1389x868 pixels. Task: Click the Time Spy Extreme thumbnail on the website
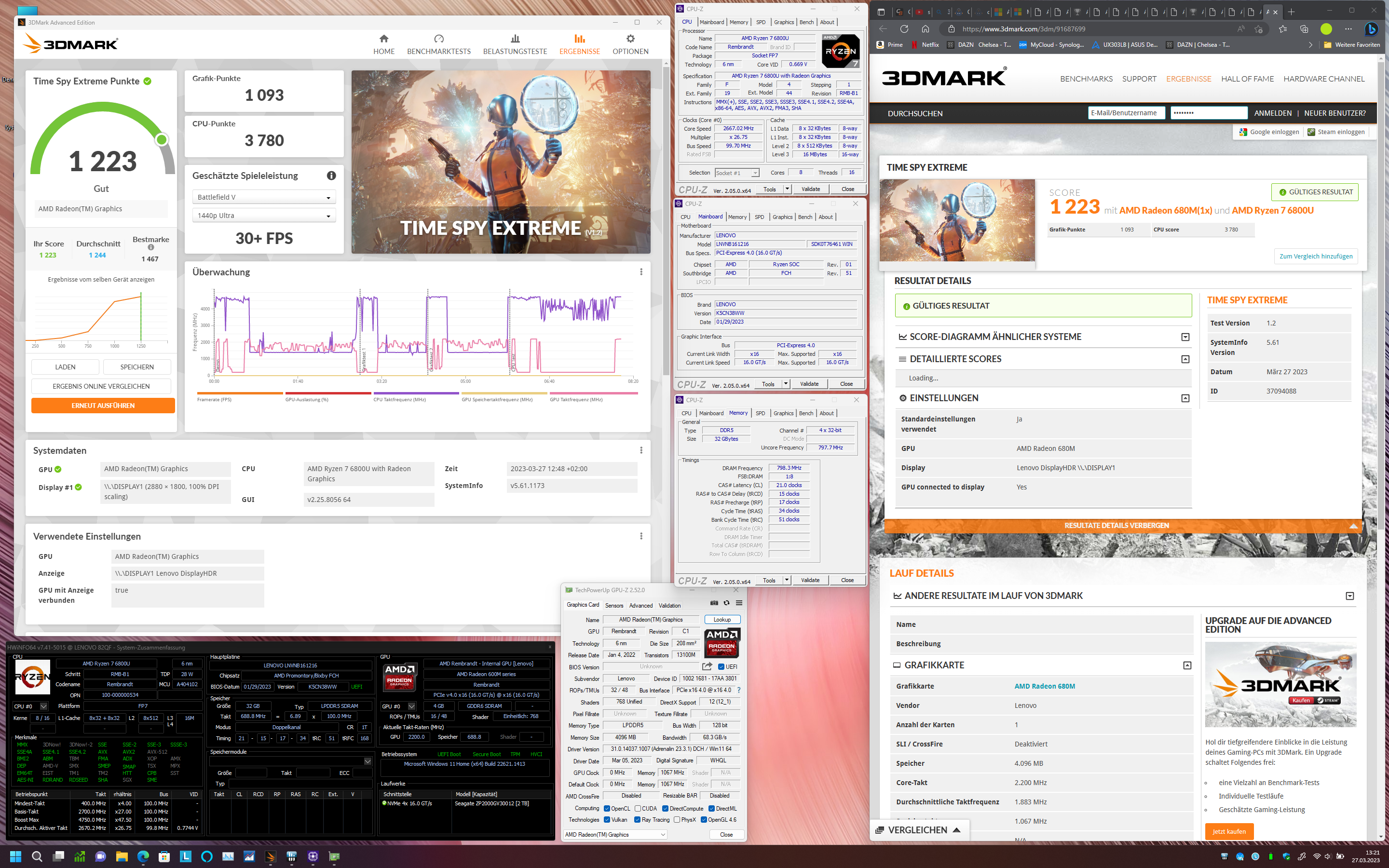[957, 220]
